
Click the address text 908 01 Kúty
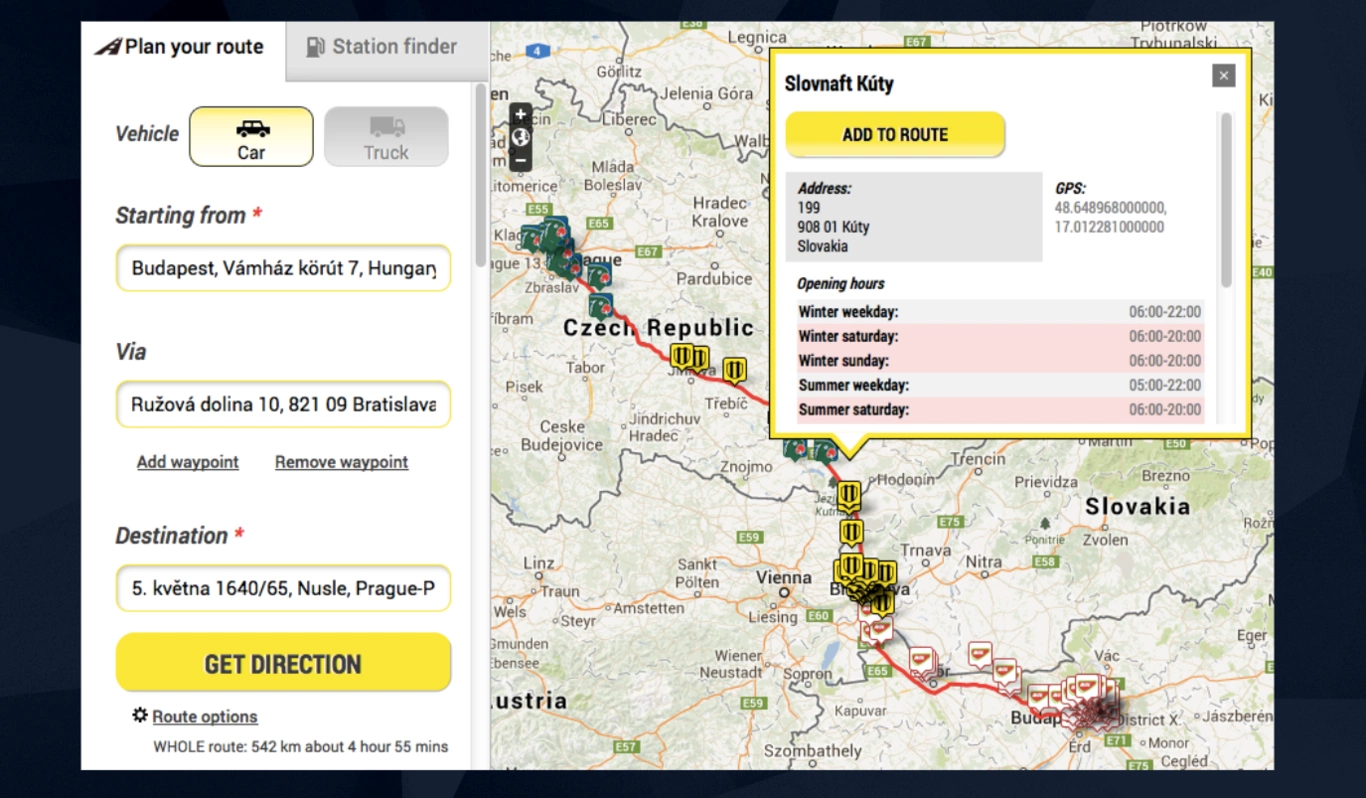pos(833,227)
